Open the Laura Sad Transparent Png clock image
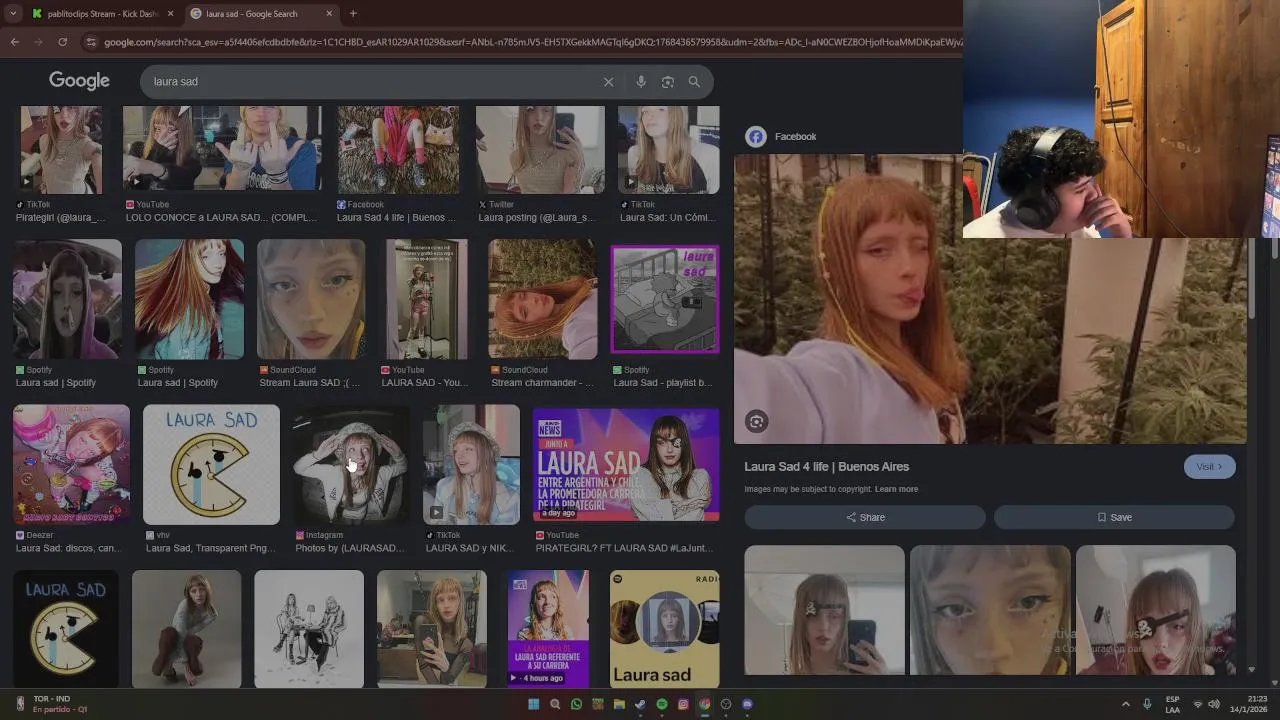Image resolution: width=1280 pixels, height=720 pixels. coord(211,464)
